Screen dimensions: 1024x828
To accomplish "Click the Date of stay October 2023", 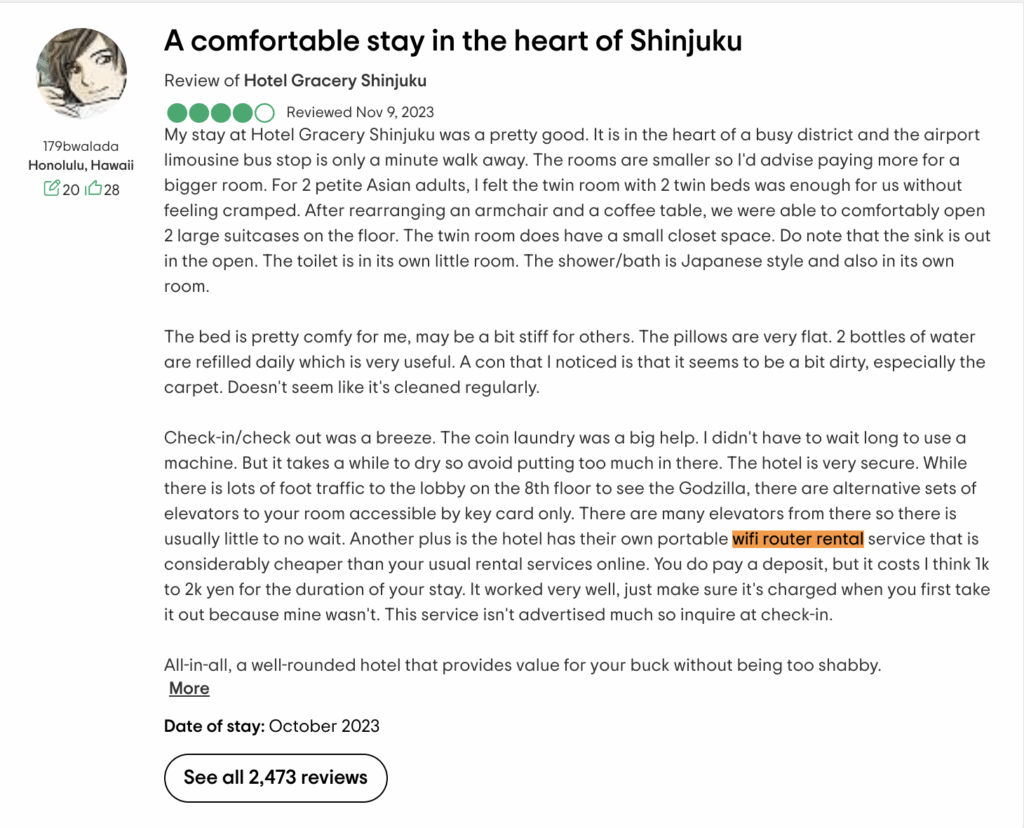I will coord(272,726).
